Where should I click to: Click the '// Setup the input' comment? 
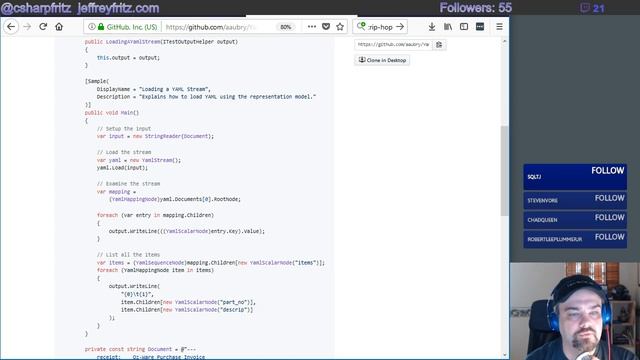click(124, 129)
